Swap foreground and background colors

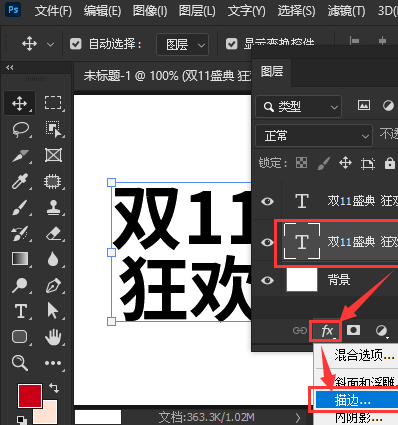coord(54,388)
